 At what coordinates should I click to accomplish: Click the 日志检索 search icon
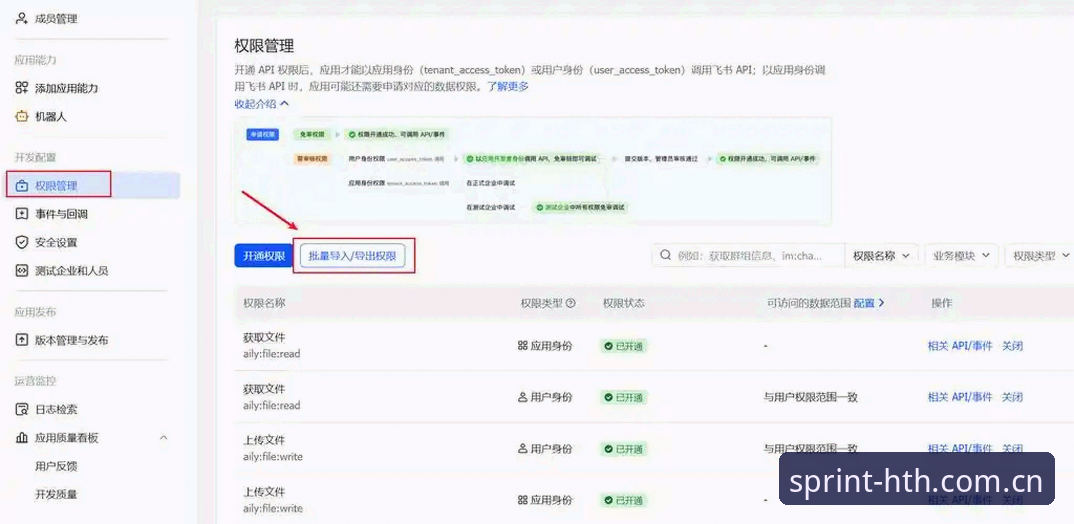[22, 410]
